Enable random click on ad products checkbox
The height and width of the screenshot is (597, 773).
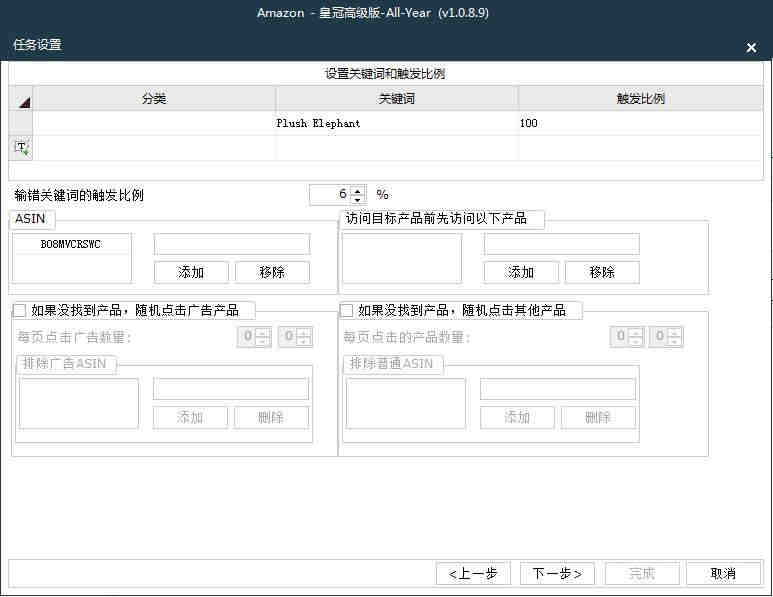point(19,310)
